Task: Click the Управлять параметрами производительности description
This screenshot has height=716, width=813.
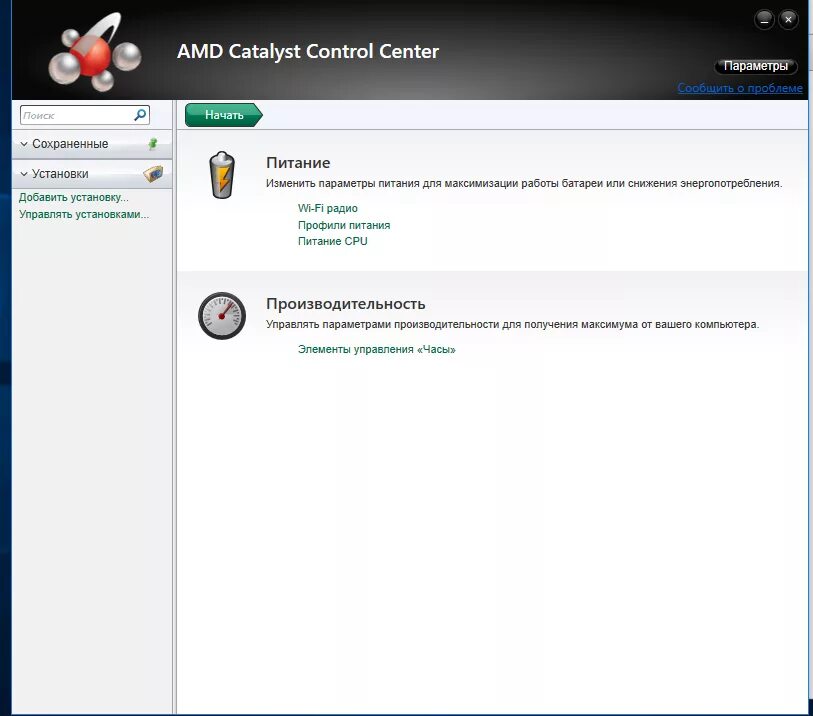Action: (x=512, y=325)
